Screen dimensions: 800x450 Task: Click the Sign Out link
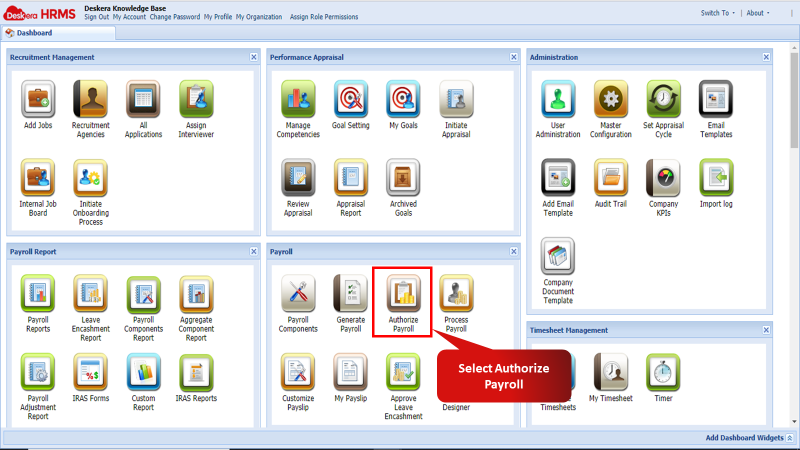(96, 17)
